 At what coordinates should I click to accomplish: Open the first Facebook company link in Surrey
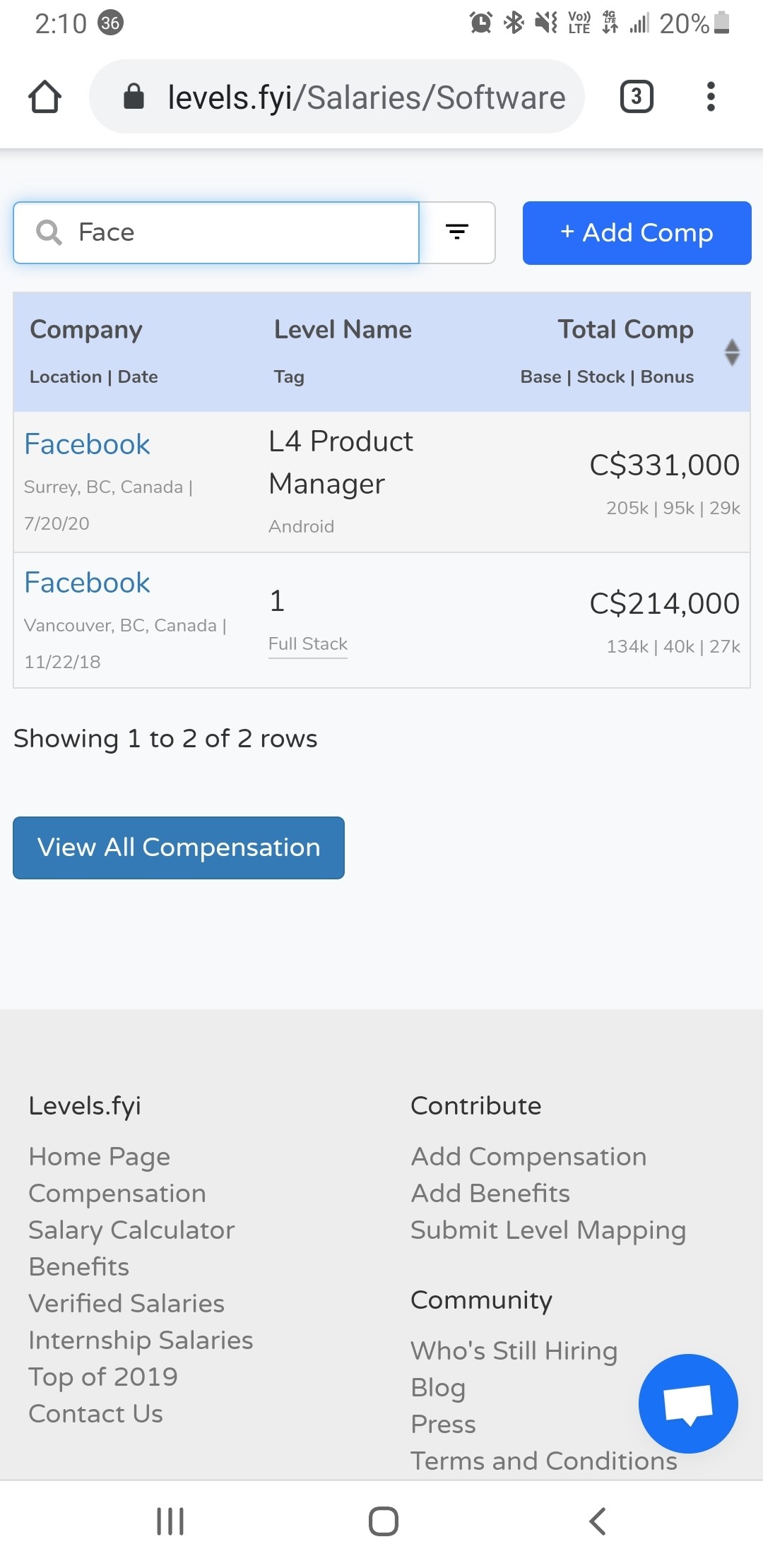pos(87,444)
